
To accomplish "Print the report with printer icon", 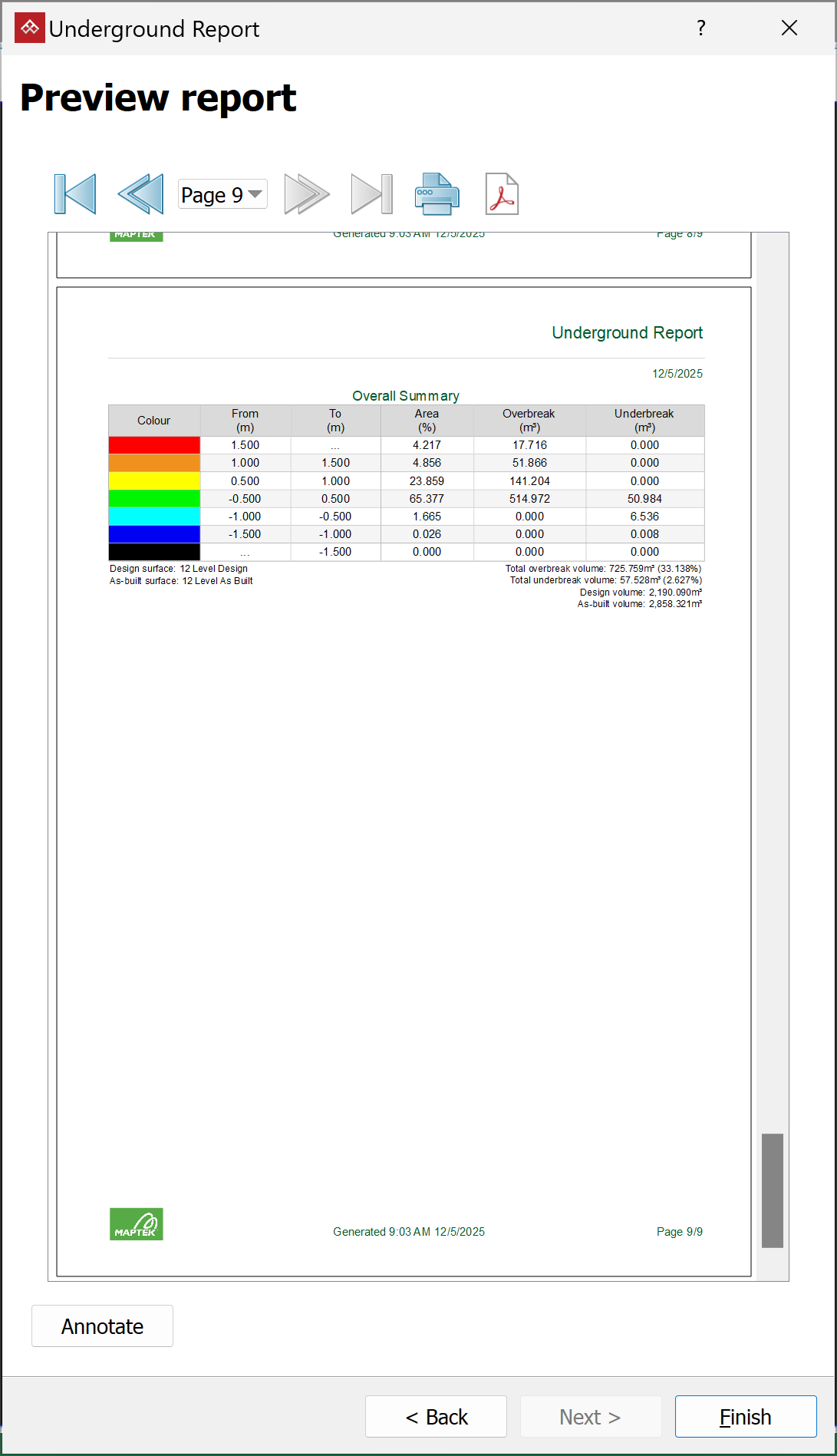I will click(437, 194).
